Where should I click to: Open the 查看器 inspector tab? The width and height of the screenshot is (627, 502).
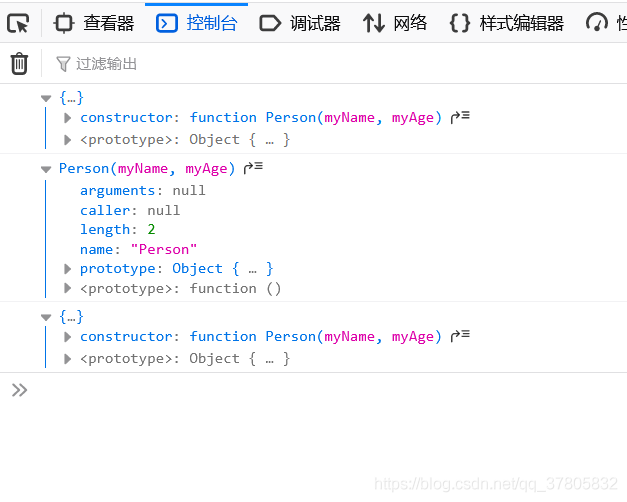(x=94, y=23)
